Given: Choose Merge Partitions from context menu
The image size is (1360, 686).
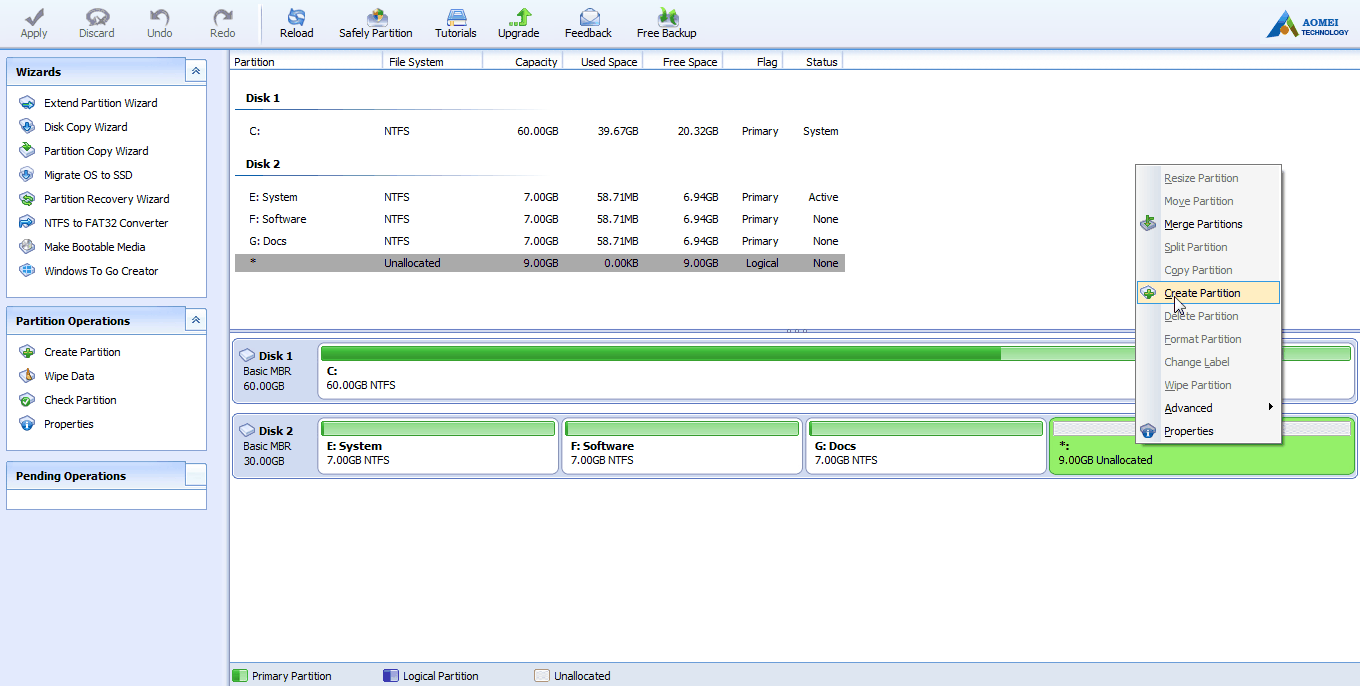Looking at the screenshot, I should pyautogui.click(x=1208, y=224).
